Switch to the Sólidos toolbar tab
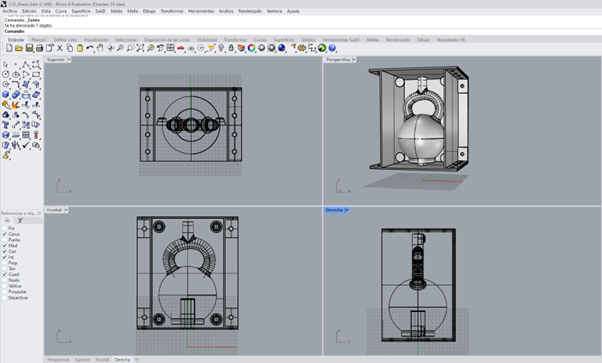The image size is (602, 363). pyautogui.click(x=308, y=40)
